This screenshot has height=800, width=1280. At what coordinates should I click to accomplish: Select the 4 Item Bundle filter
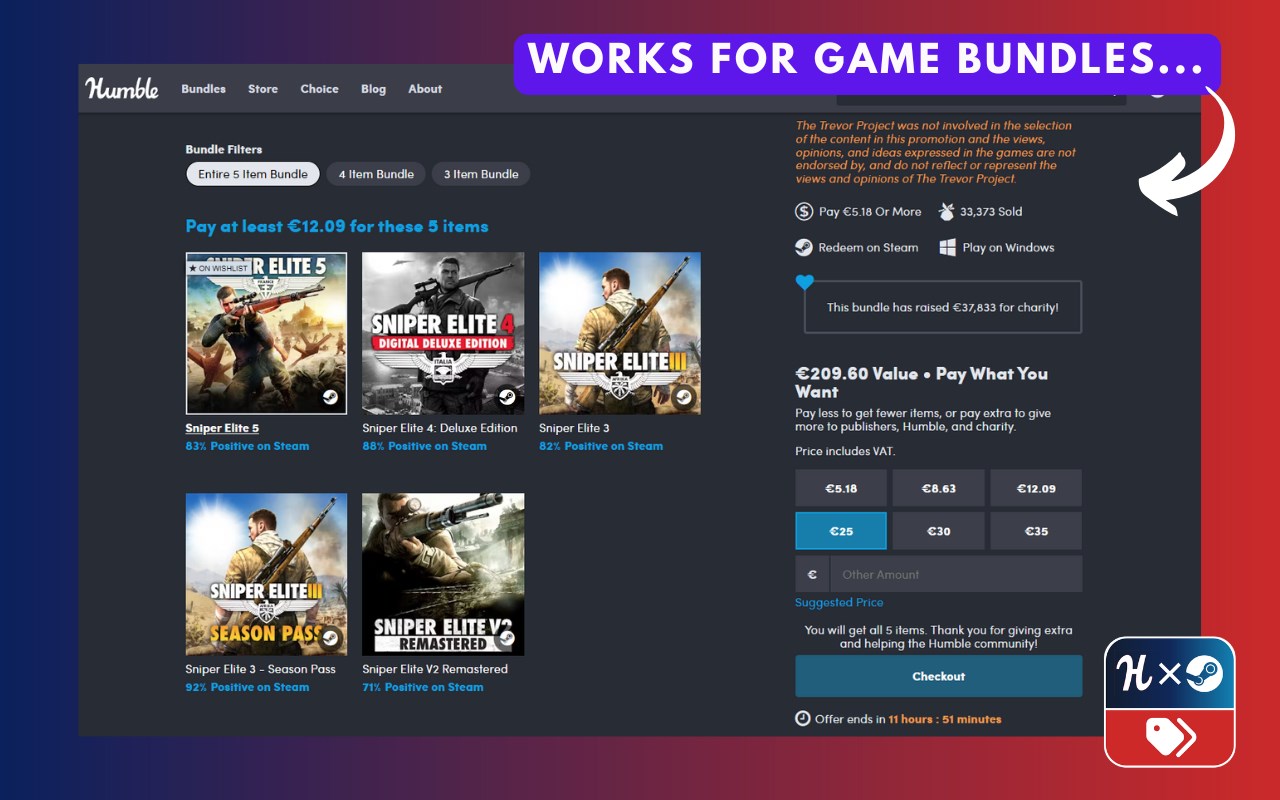point(376,174)
